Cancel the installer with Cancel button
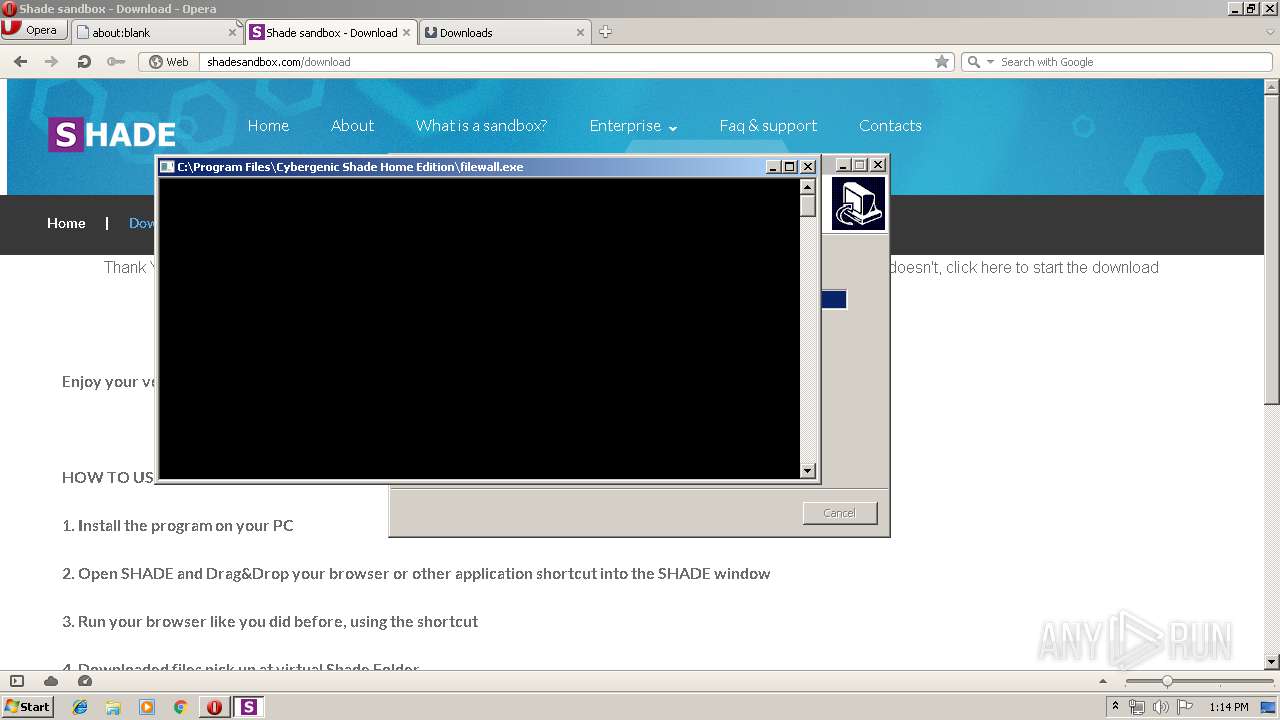The height and width of the screenshot is (720, 1280). (839, 513)
